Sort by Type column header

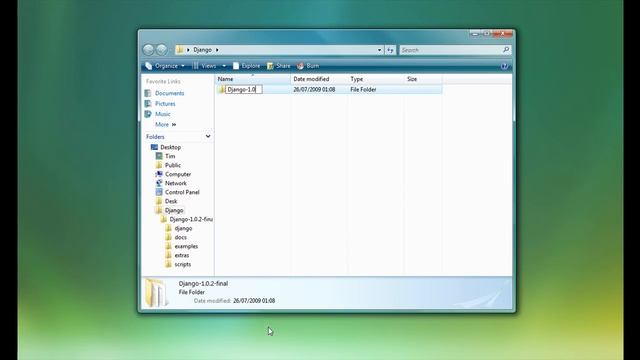[x=376, y=79]
